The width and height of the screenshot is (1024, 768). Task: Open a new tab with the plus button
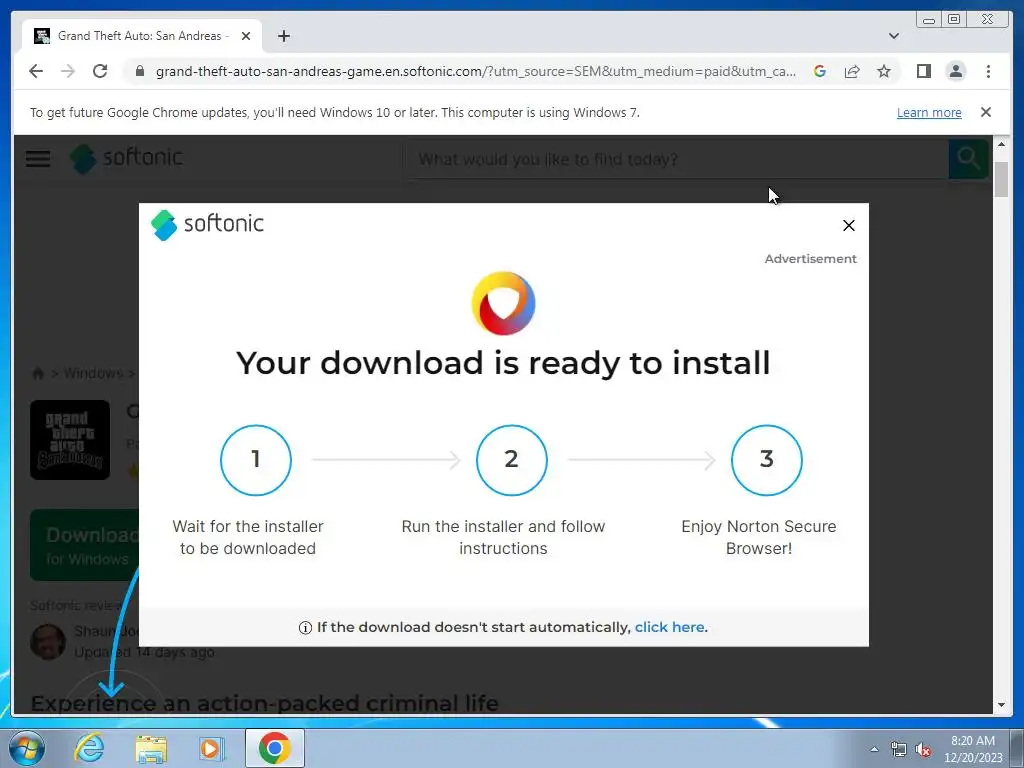(283, 36)
